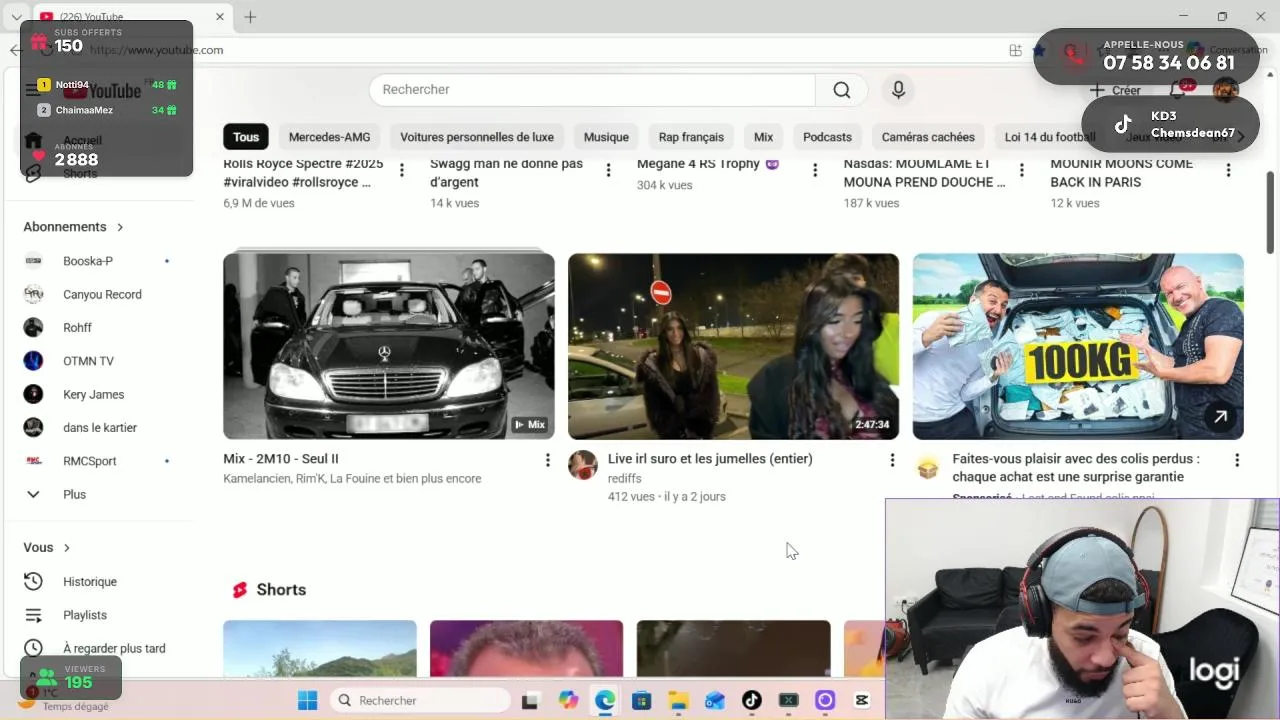Click the browser address bar URL
Viewport: 1280px width, 720px height.
click(157, 50)
